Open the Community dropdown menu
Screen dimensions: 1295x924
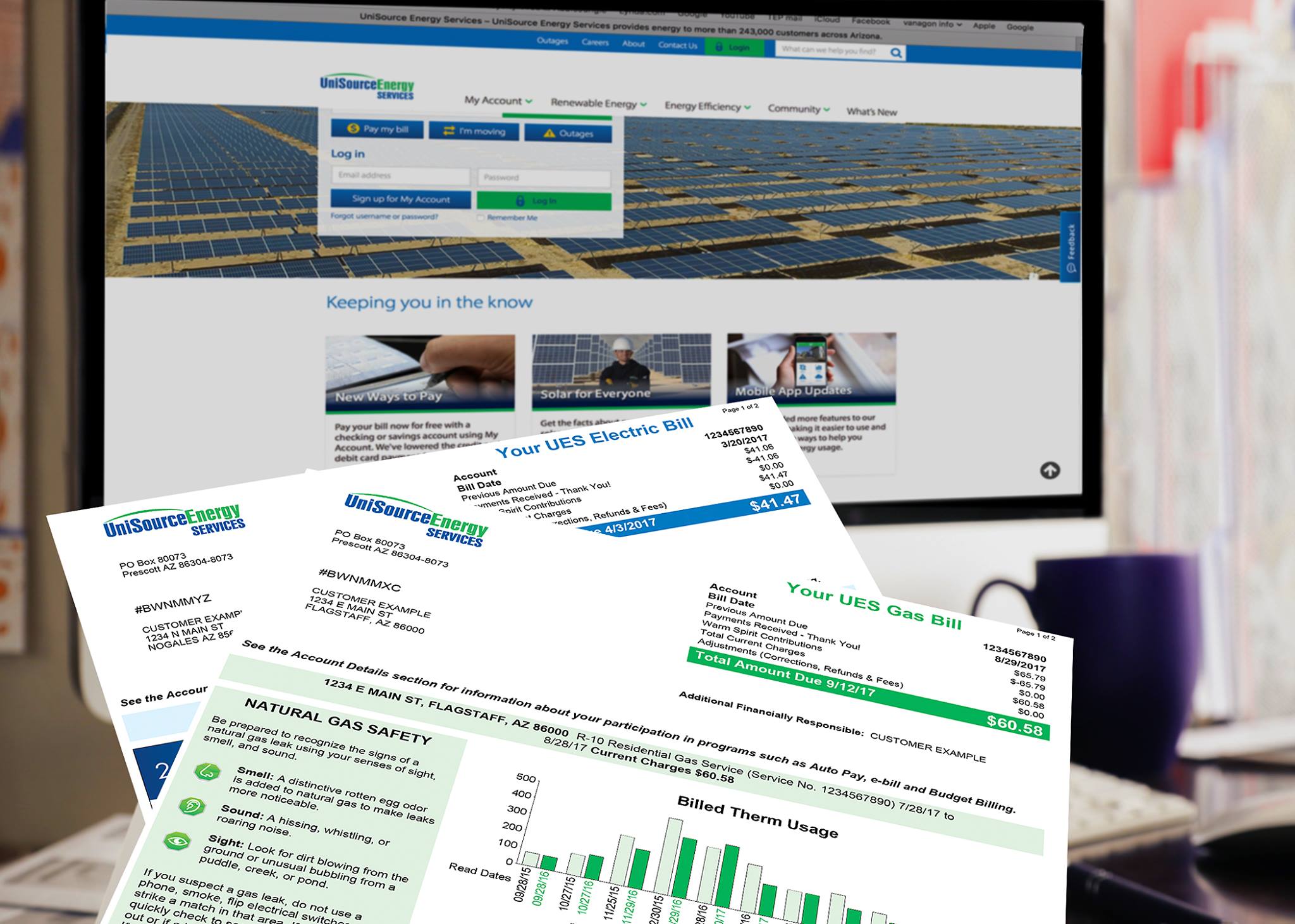pos(798,109)
